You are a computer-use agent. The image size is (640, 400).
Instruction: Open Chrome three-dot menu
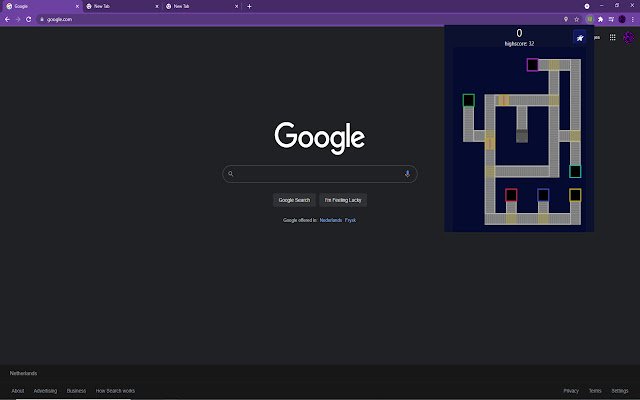[x=633, y=19]
